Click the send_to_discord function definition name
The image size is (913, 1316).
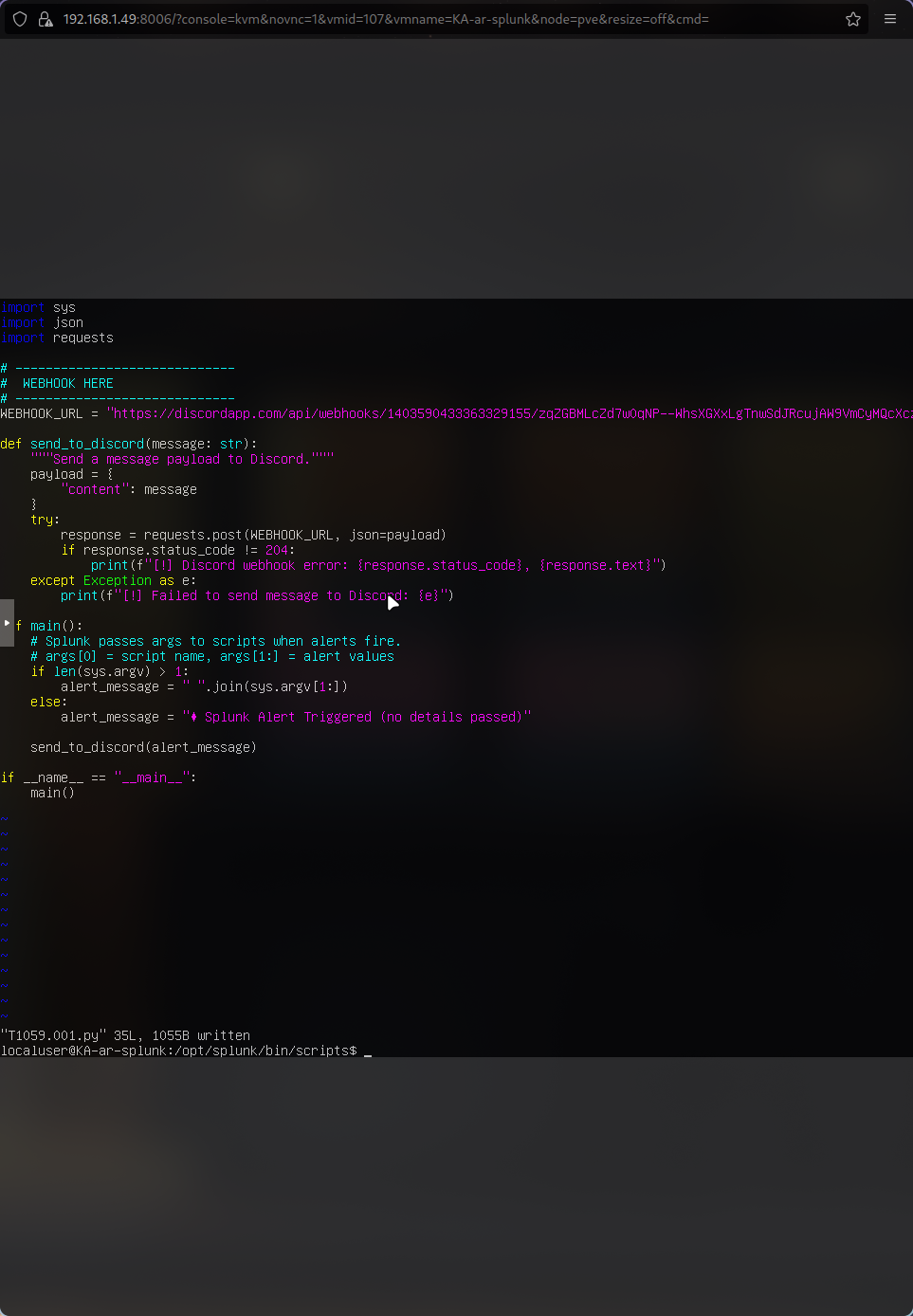click(x=87, y=444)
